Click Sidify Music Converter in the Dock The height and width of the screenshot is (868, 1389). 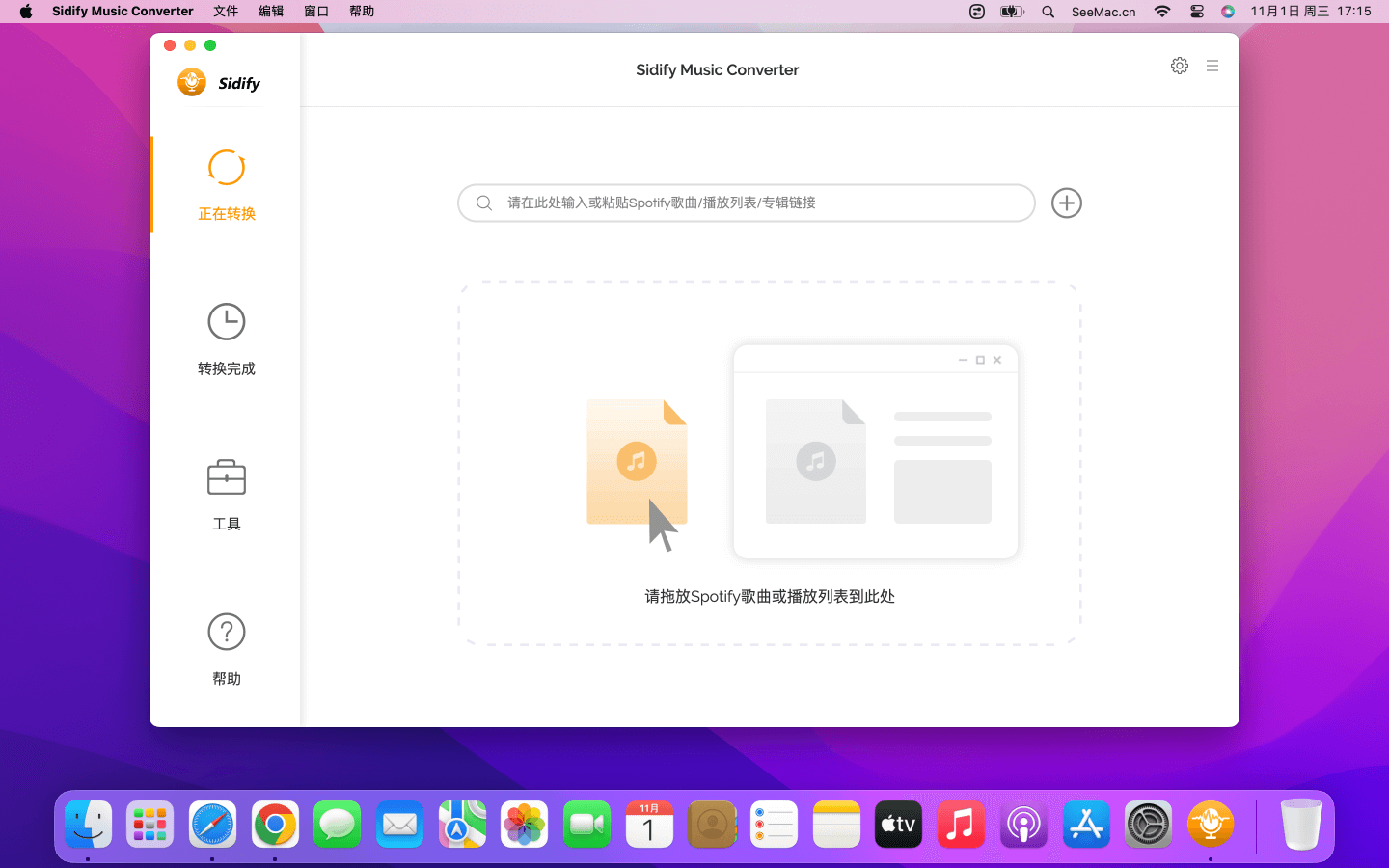(x=1211, y=825)
